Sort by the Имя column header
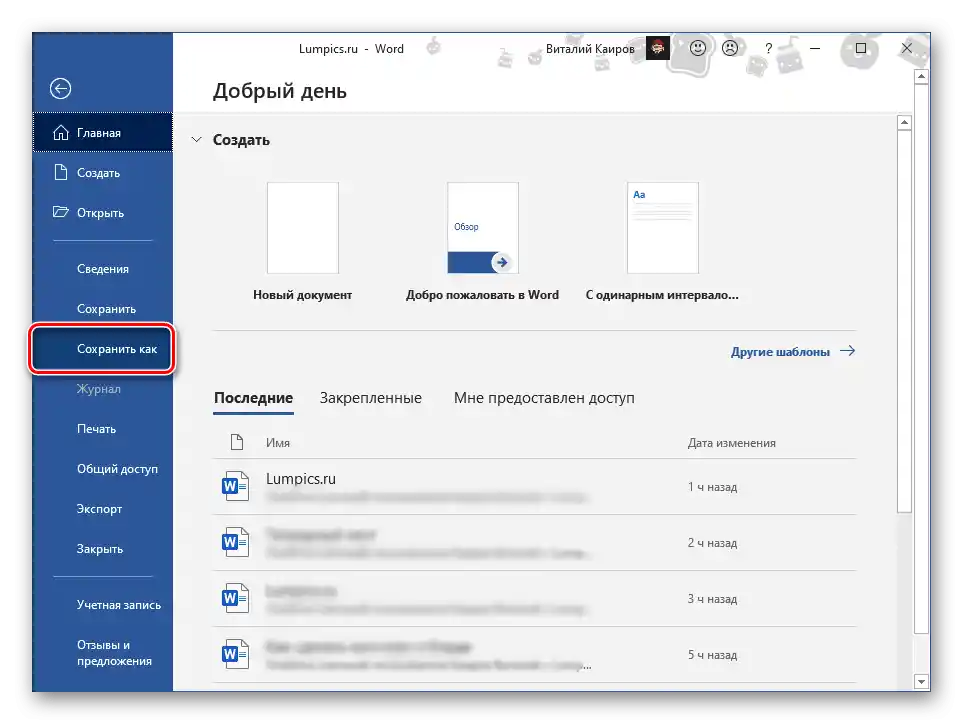 click(x=278, y=443)
